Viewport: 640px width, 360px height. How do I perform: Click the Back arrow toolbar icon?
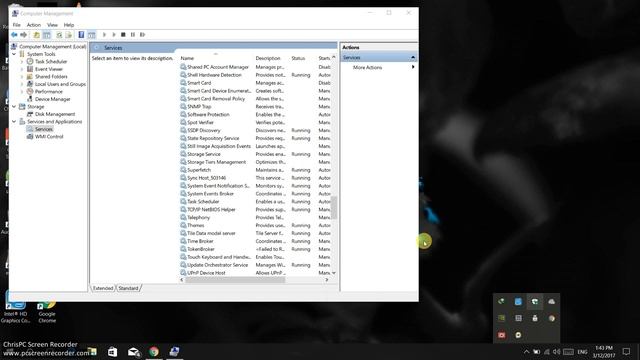pos(14,35)
